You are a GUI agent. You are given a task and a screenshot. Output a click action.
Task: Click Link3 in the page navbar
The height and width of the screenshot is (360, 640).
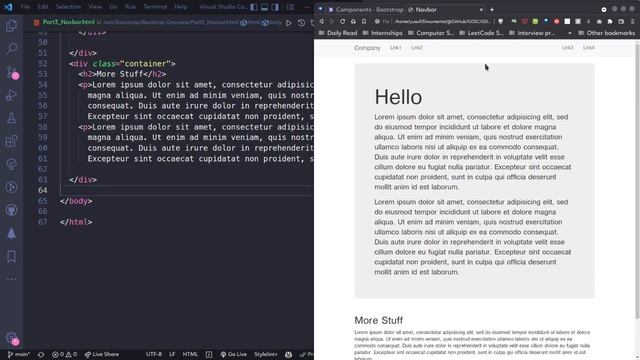(567, 48)
